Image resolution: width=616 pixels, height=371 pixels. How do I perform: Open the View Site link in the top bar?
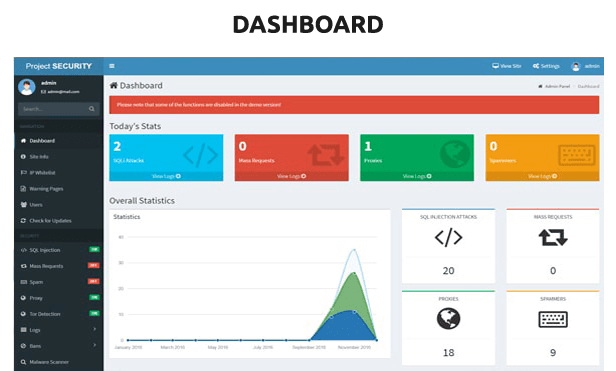[507, 66]
